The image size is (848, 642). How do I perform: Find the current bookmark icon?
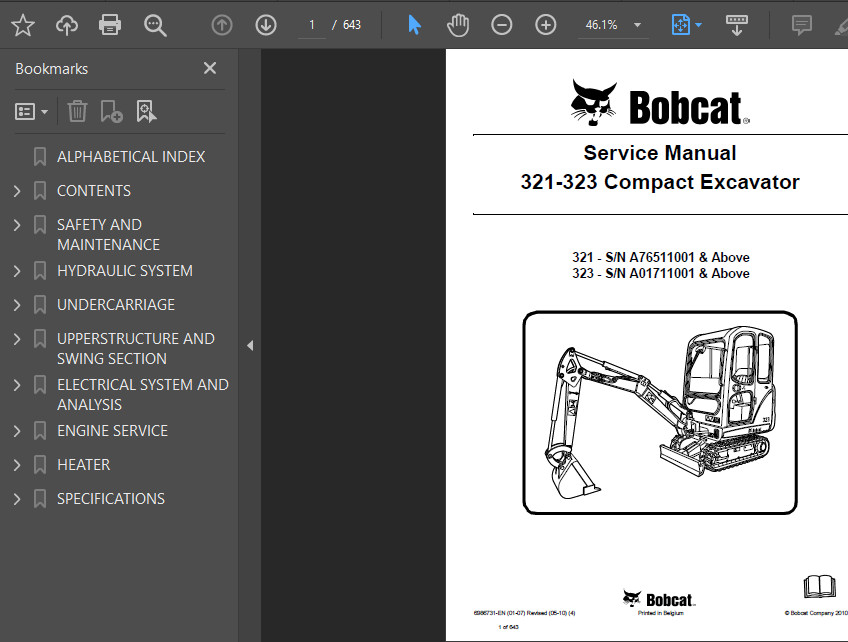[x=146, y=111]
